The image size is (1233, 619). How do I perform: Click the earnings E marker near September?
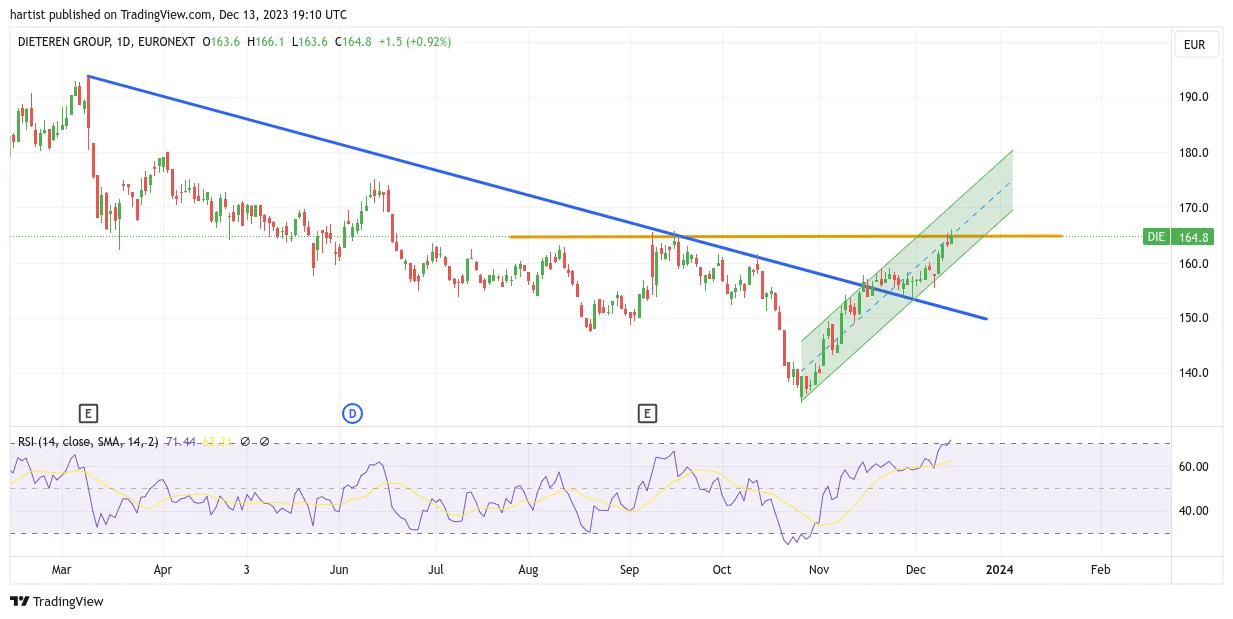tap(647, 412)
